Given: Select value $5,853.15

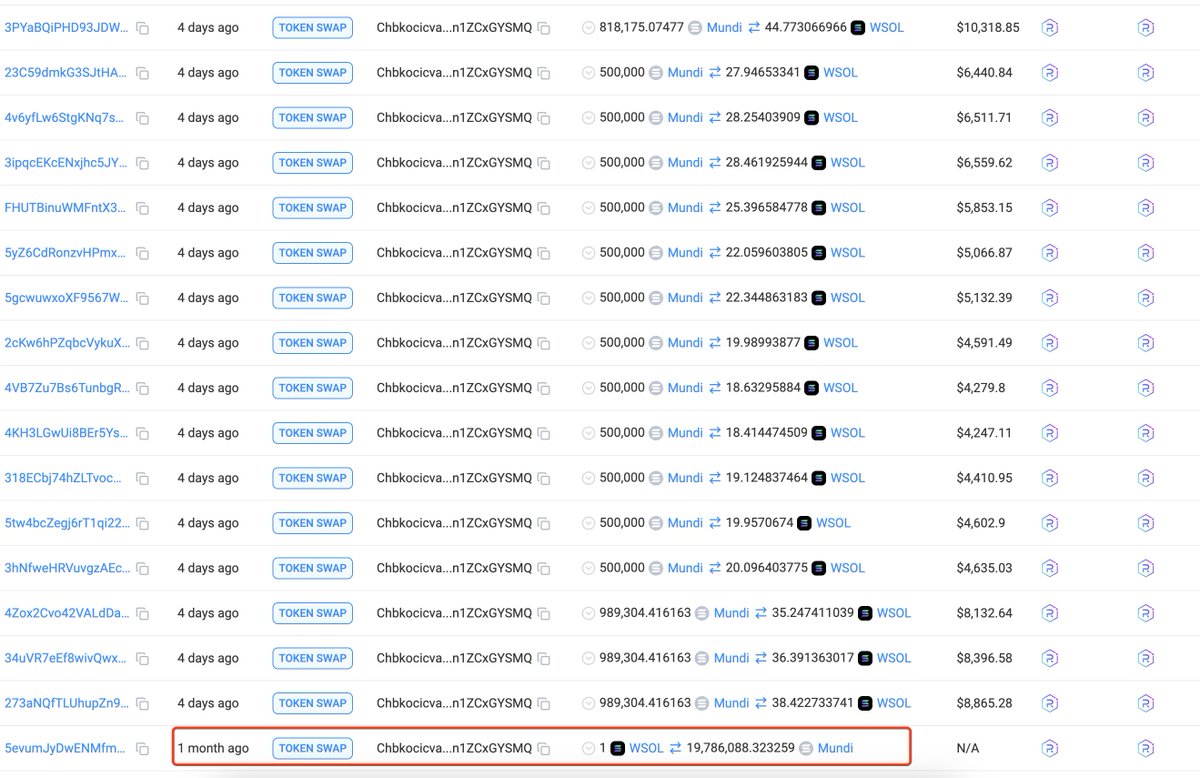Looking at the screenshot, I should 984,208.
